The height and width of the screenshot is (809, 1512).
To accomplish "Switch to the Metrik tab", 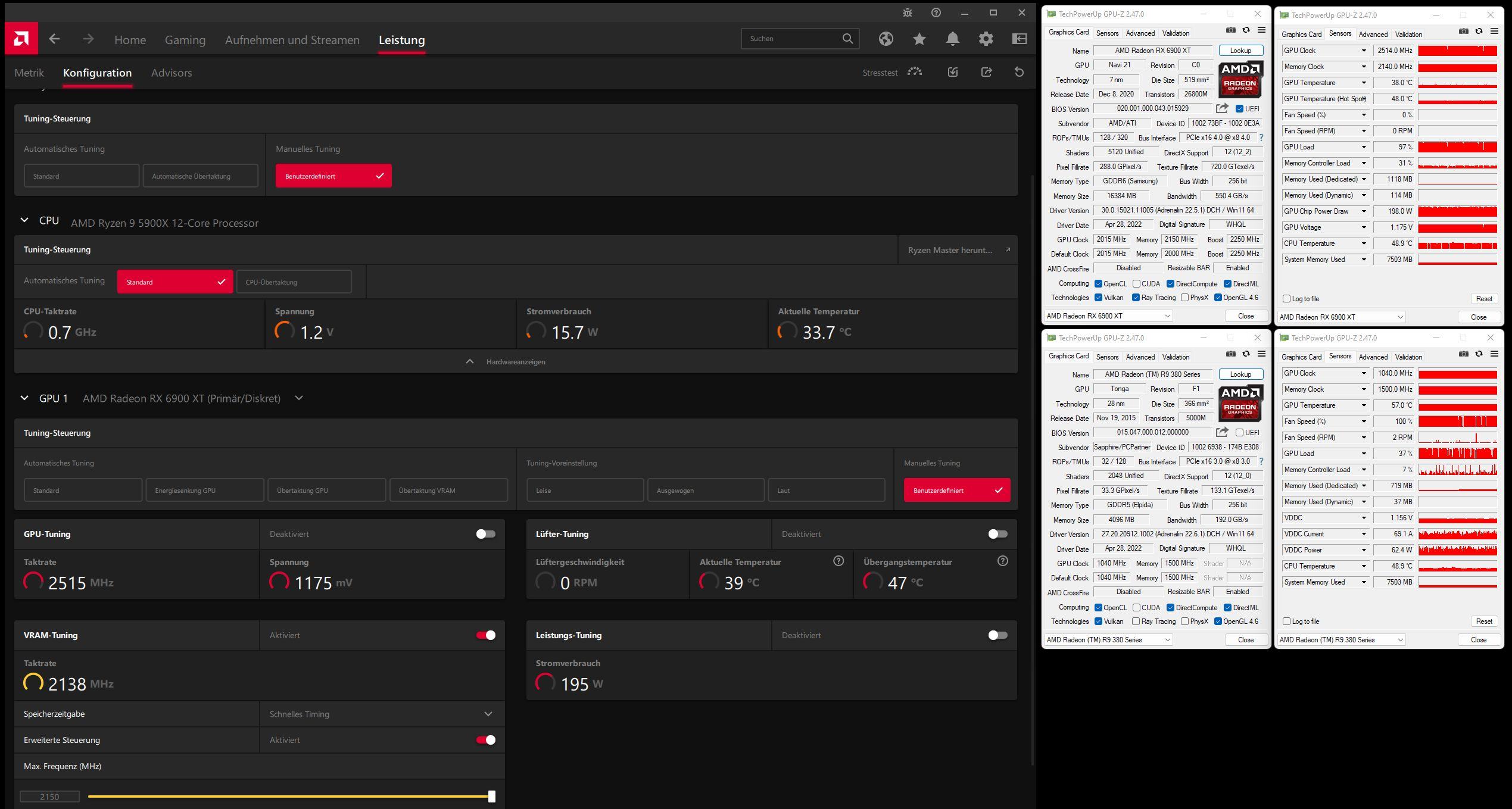I will click(29, 73).
